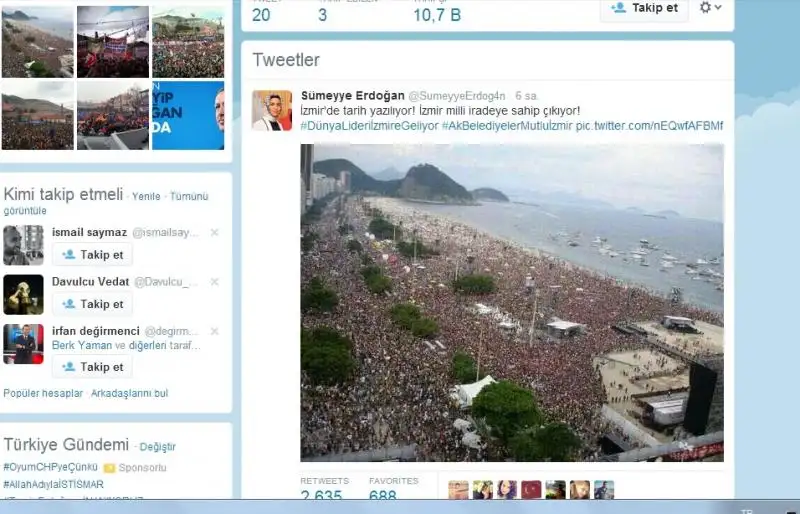This screenshot has width=800, height=514.
Task: Click the top Takip et follow button
Action: click(x=644, y=8)
